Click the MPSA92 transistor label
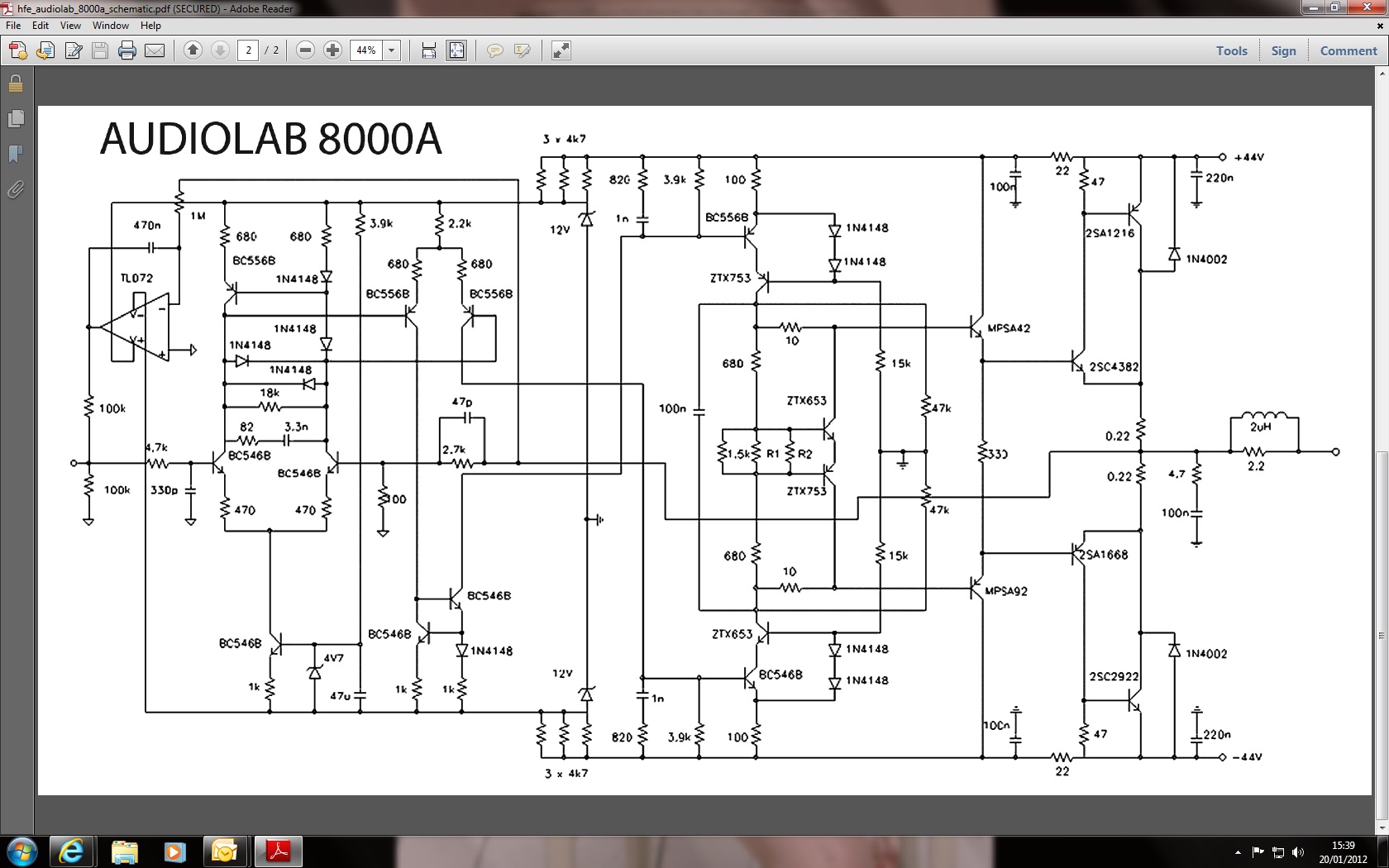Image resolution: width=1389 pixels, height=868 pixels. coord(1006,591)
